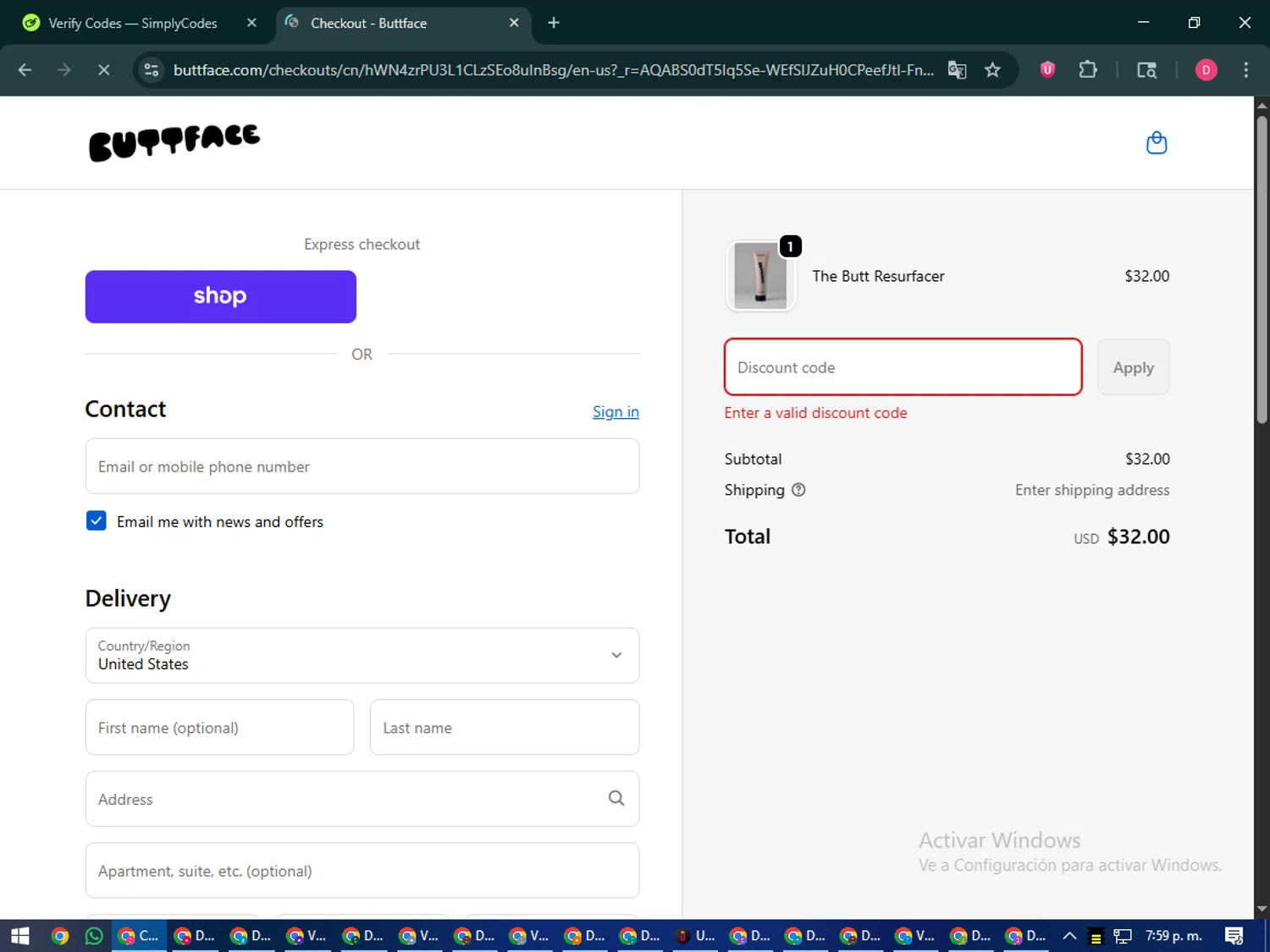This screenshot has width=1270, height=952.
Task: Click the scrollbar down arrow
Action: (x=1262, y=910)
